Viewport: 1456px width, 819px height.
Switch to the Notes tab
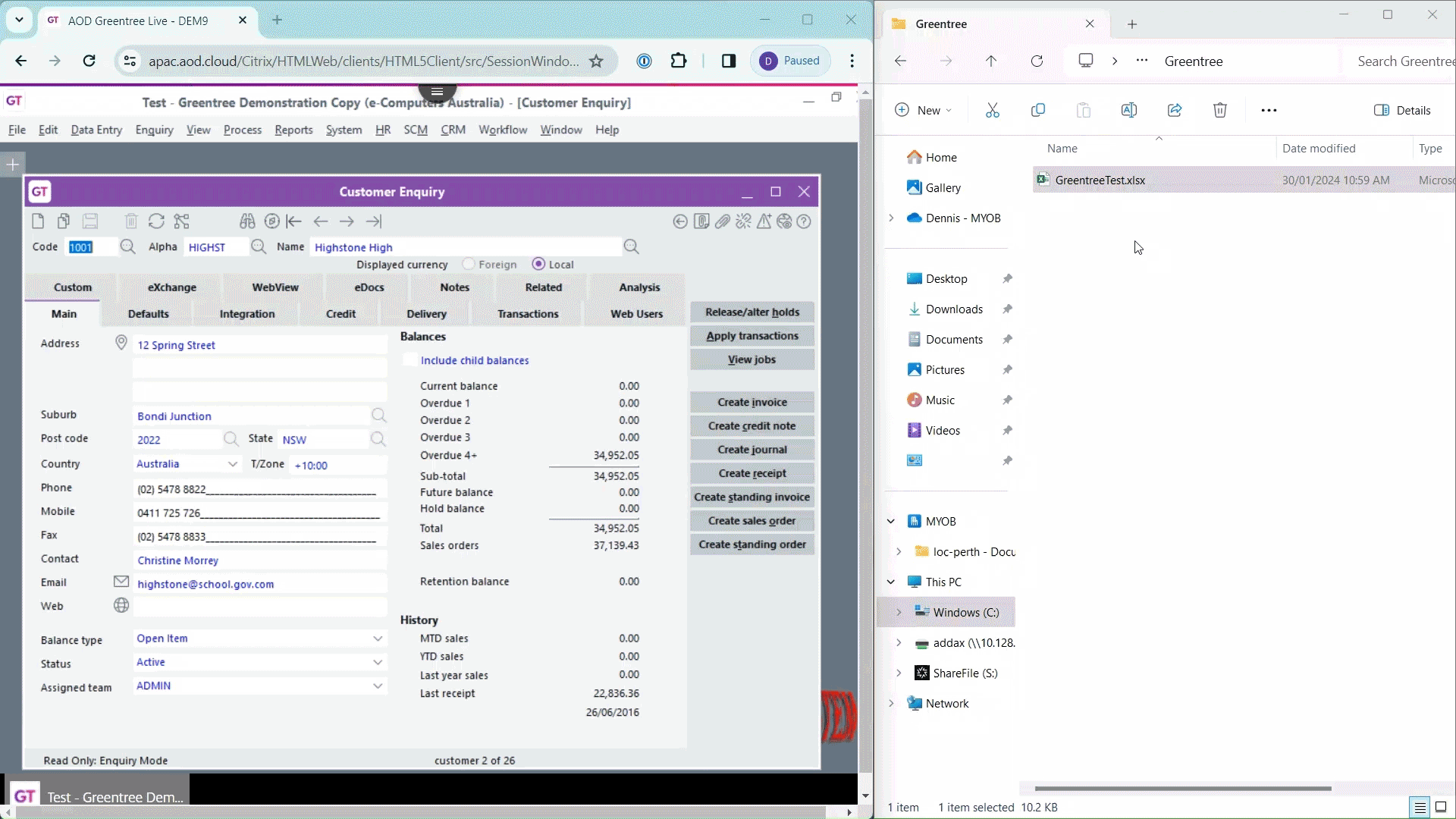click(x=454, y=287)
